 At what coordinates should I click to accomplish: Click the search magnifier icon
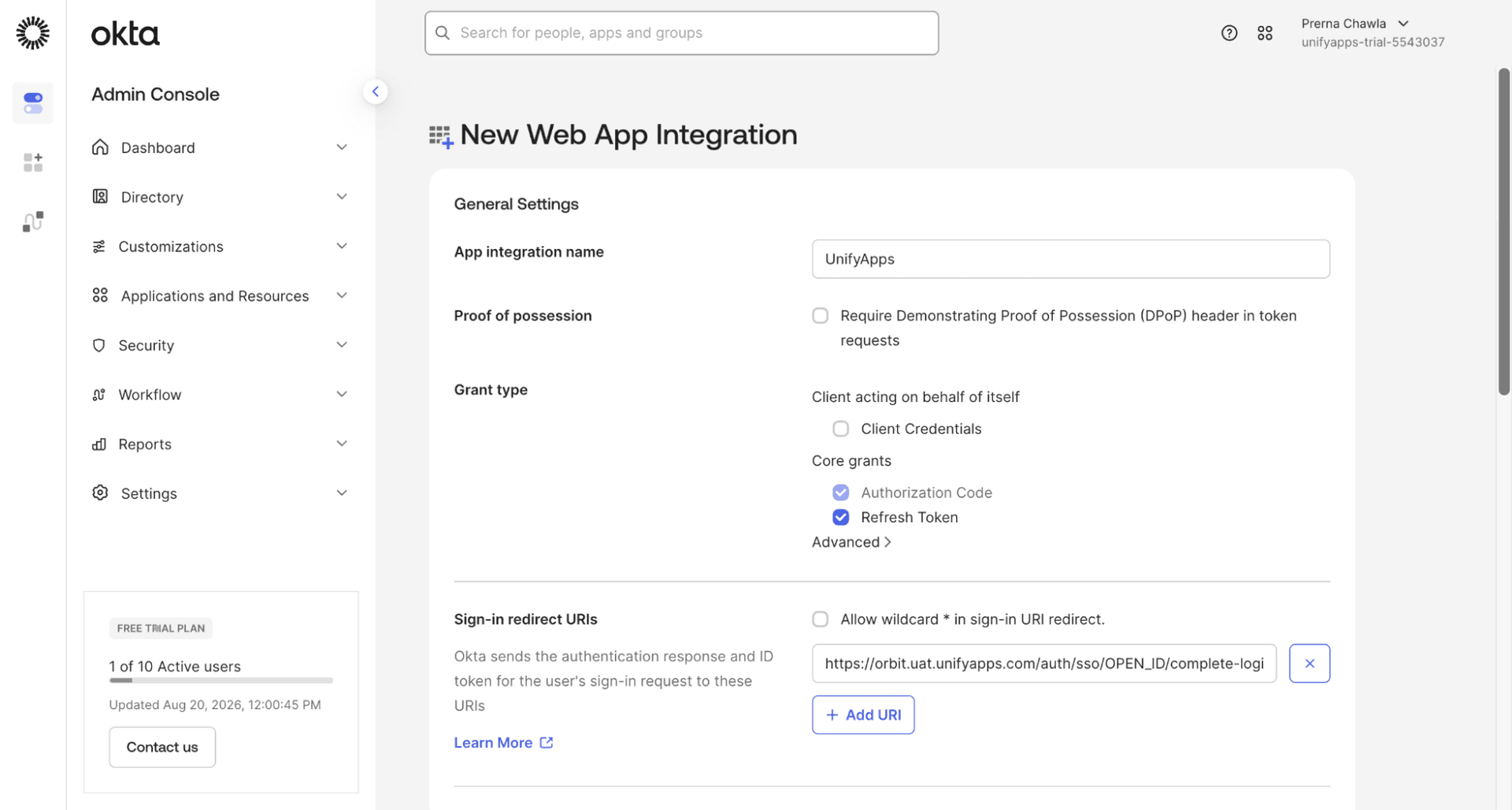click(x=443, y=33)
